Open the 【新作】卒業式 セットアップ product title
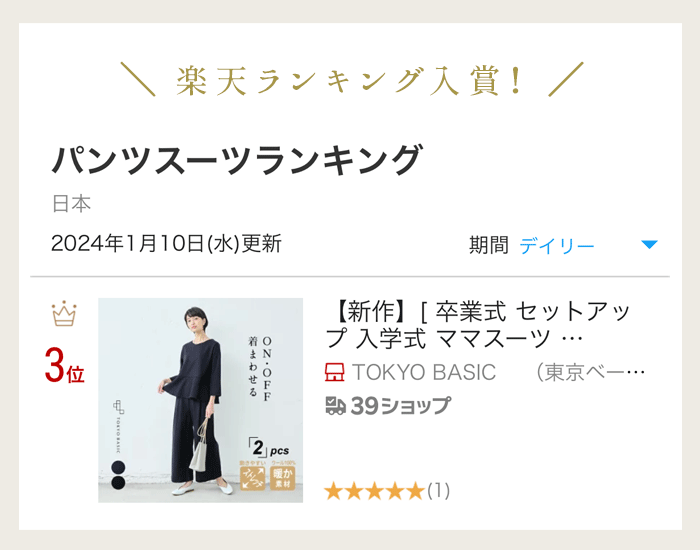The image size is (700, 550). point(478,325)
